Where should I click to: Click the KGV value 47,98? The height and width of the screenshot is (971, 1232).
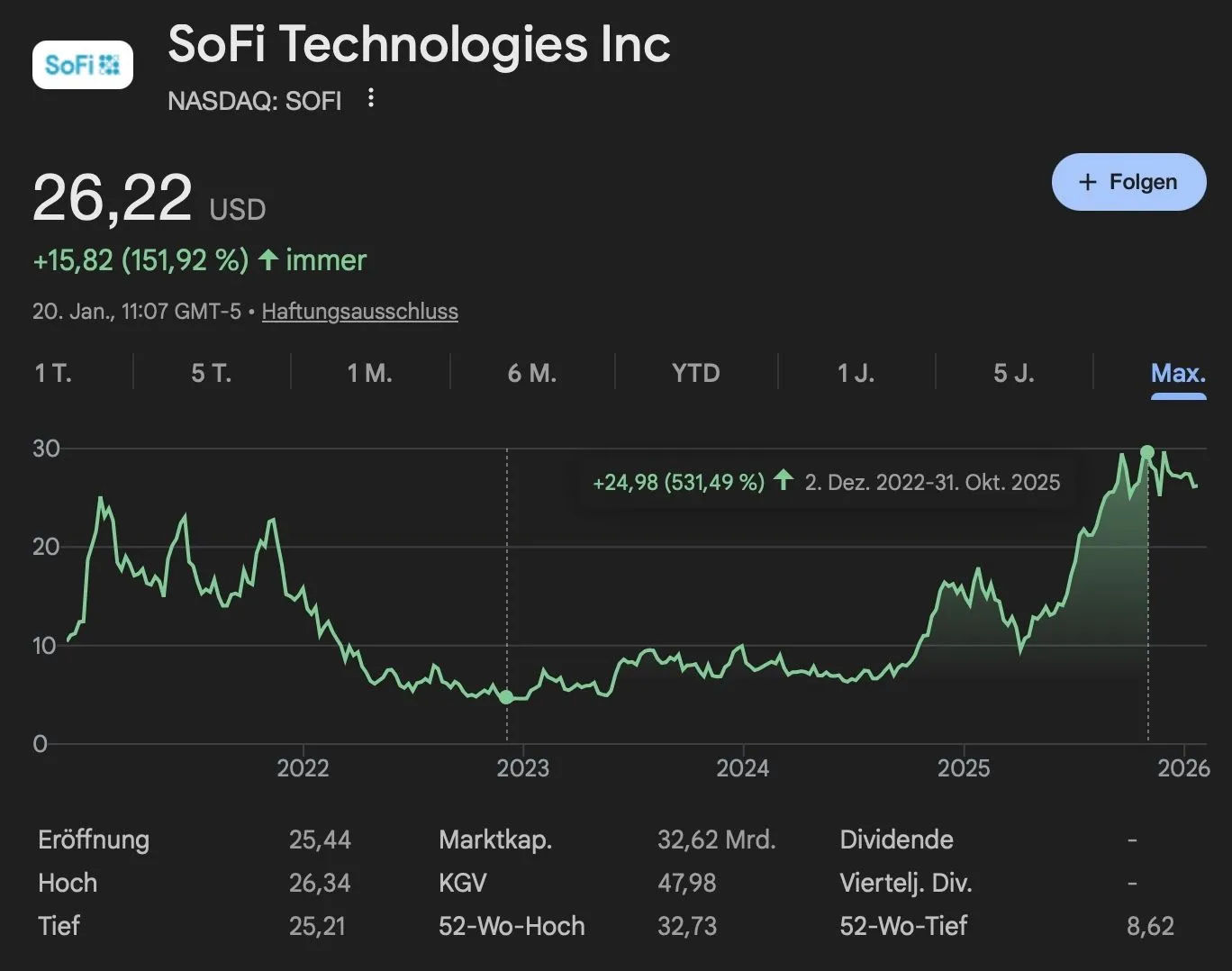click(687, 883)
